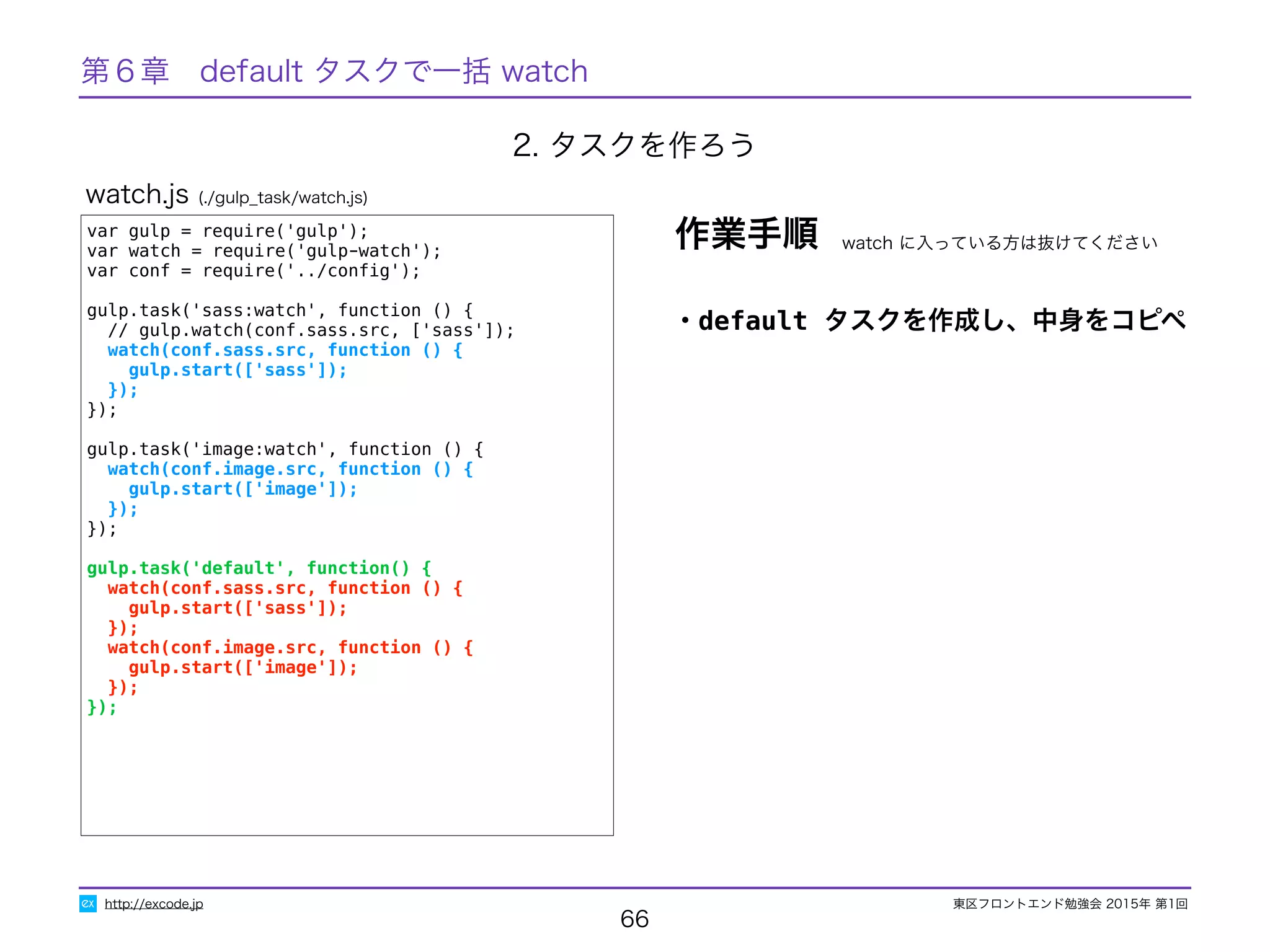Click the subtitle '2. タスクを作ろう'
This screenshot has width=1270, height=952.
[x=634, y=144]
